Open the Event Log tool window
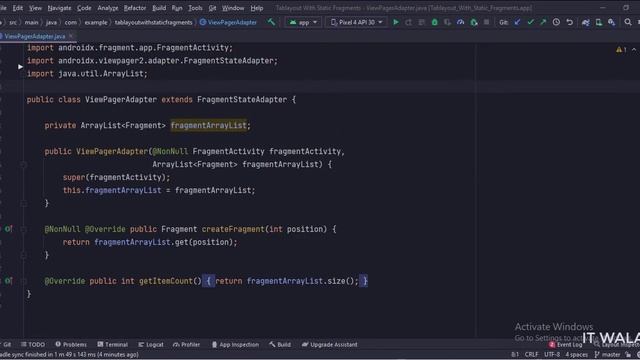The image size is (640, 360). pyautogui.click(x=566, y=344)
